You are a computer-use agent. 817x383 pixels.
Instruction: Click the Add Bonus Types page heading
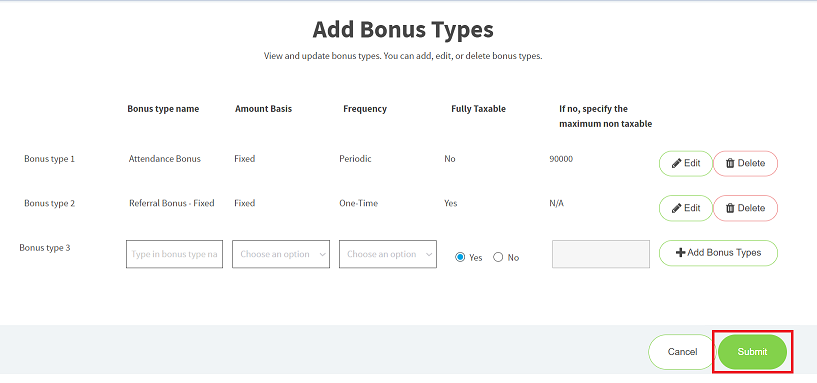coord(403,30)
